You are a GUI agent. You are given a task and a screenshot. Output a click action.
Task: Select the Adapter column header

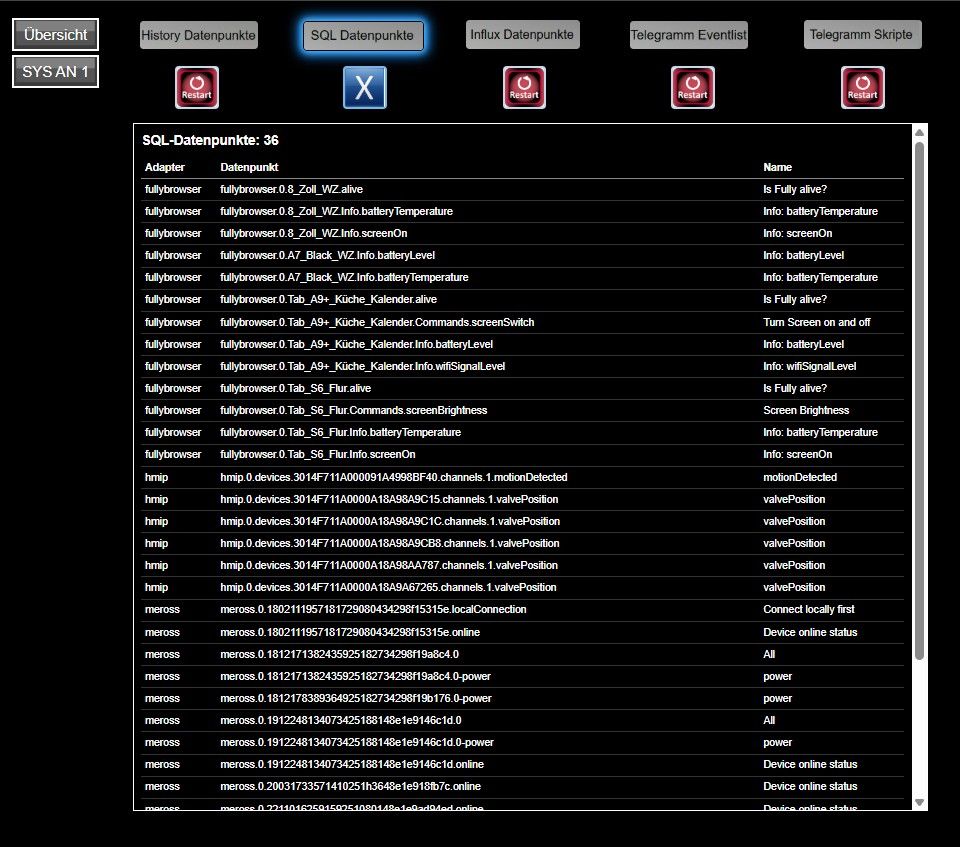click(x=165, y=167)
